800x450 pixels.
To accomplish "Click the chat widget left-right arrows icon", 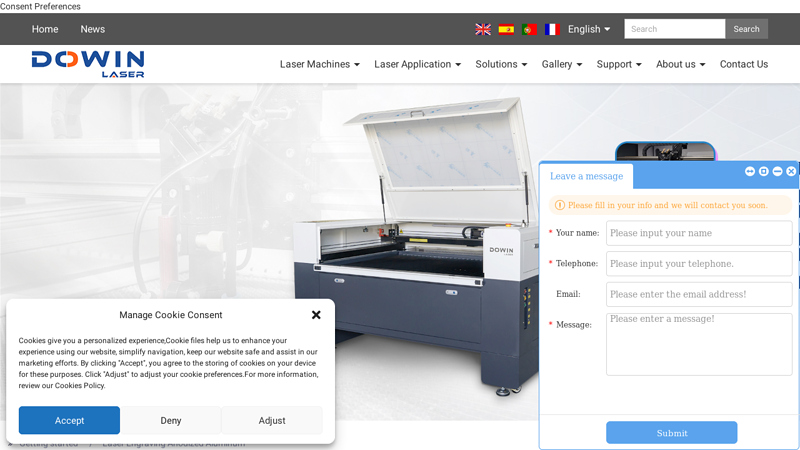I will click(x=750, y=171).
